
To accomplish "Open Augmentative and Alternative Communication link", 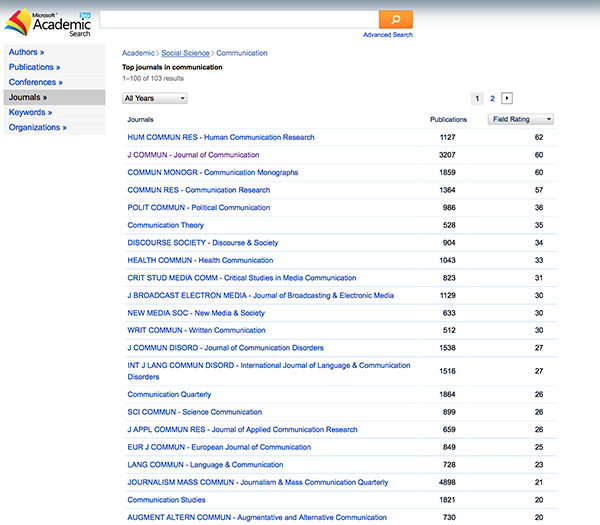I will pos(257,518).
